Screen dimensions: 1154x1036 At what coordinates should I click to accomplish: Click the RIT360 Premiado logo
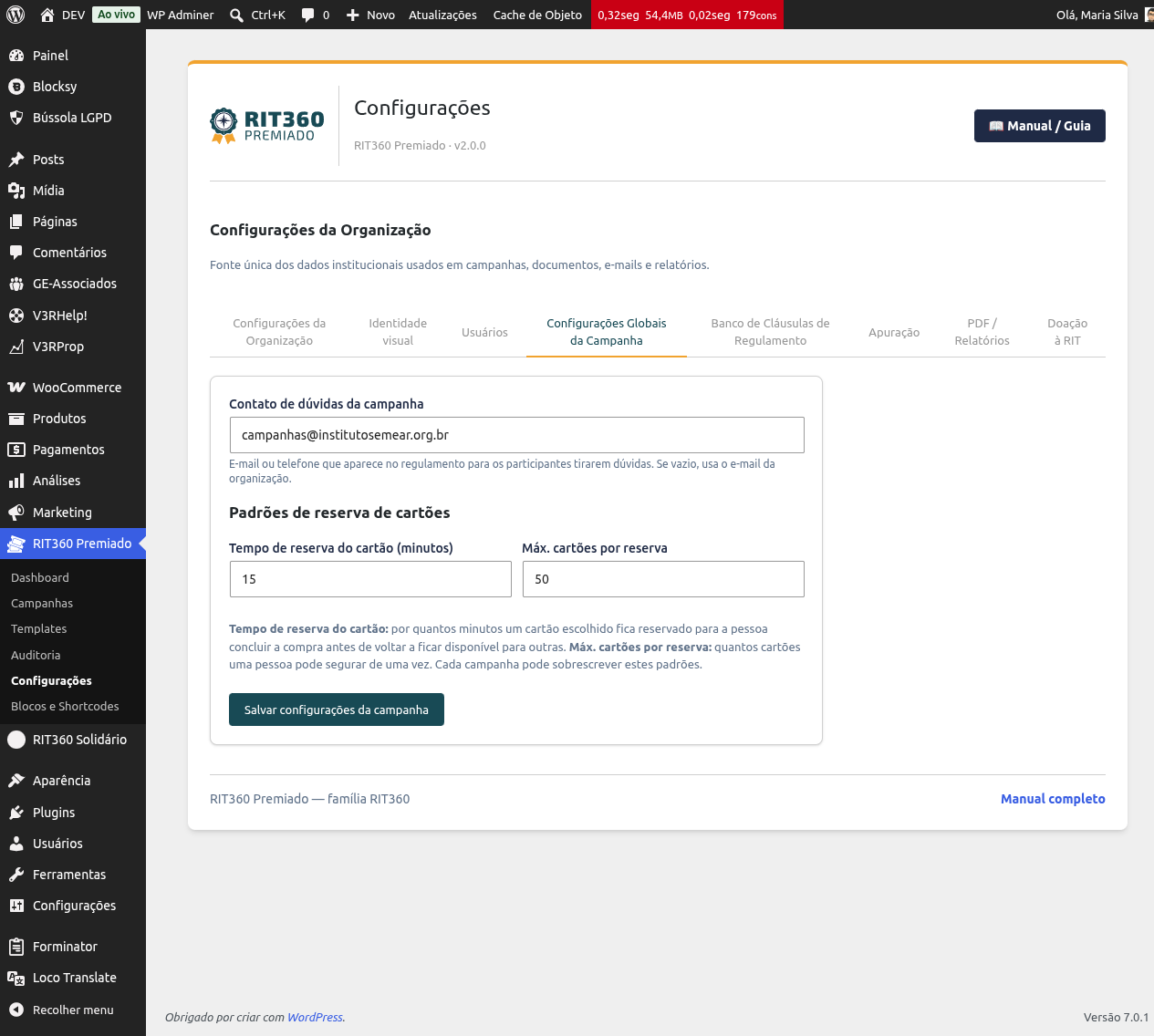tap(267, 126)
